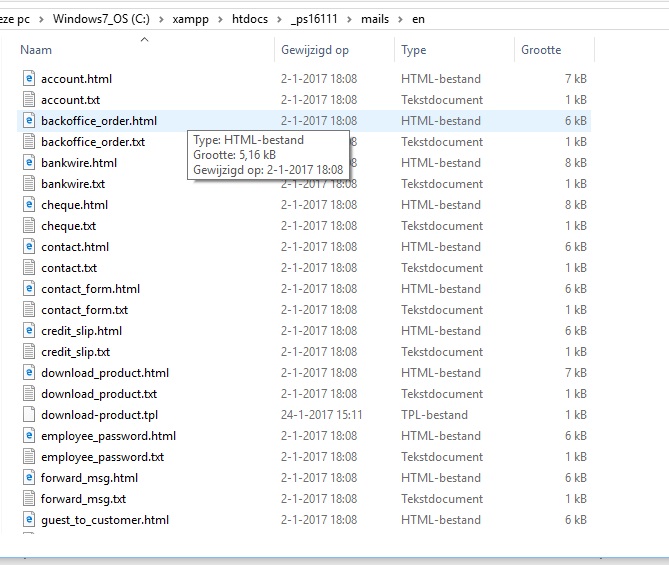Select file name backoffice_order.html
The image size is (669, 565).
click(x=99, y=121)
